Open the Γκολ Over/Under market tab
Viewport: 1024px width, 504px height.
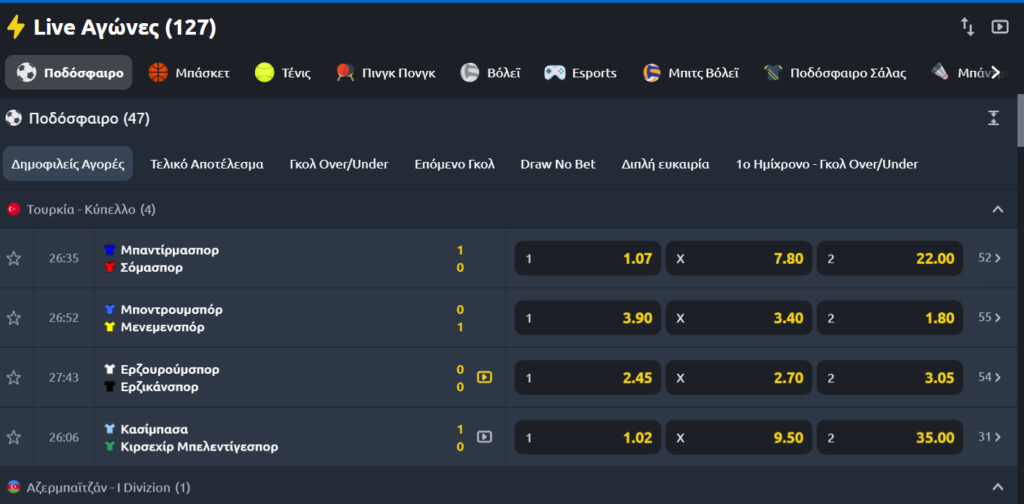(x=339, y=164)
